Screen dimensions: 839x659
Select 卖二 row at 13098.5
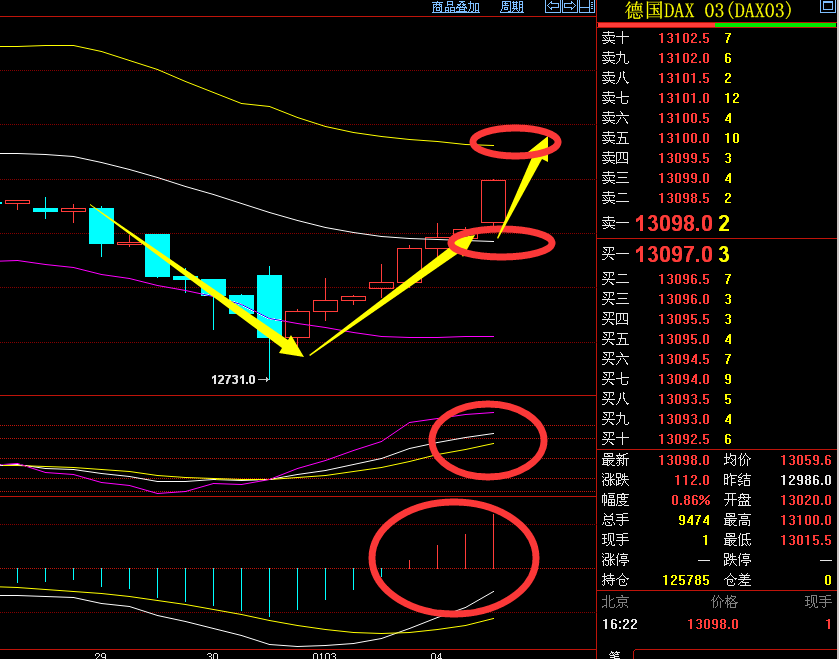point(716,198)
